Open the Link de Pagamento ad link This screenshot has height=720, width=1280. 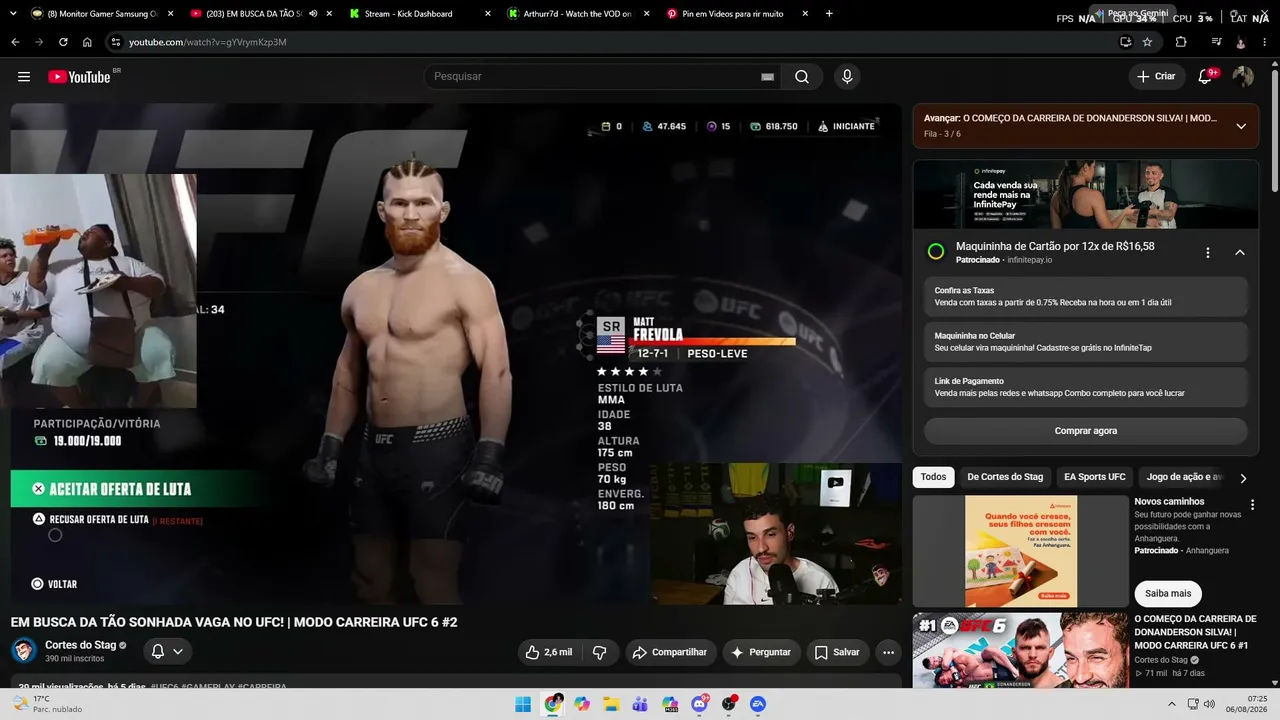[x=1085, y=387]
